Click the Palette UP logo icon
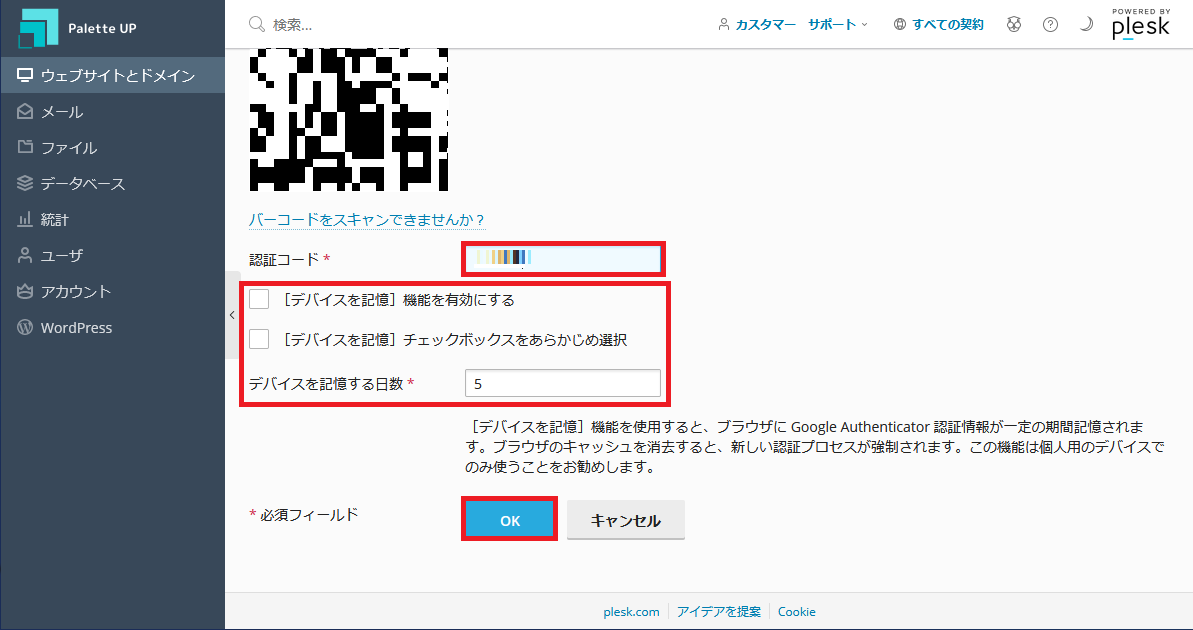The height and width of the screenshot is (630, 1193). tap(38, 28)
